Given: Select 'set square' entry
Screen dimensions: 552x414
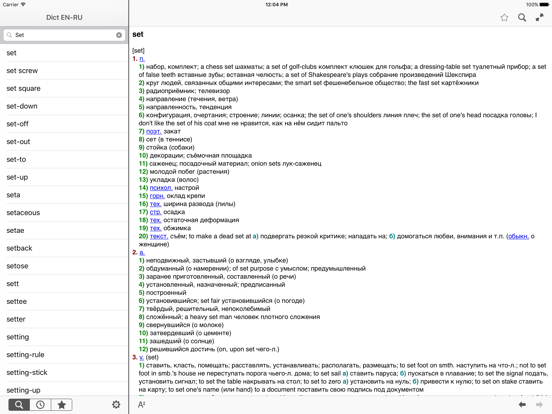Looking at the screenshot, I should 64,89.
